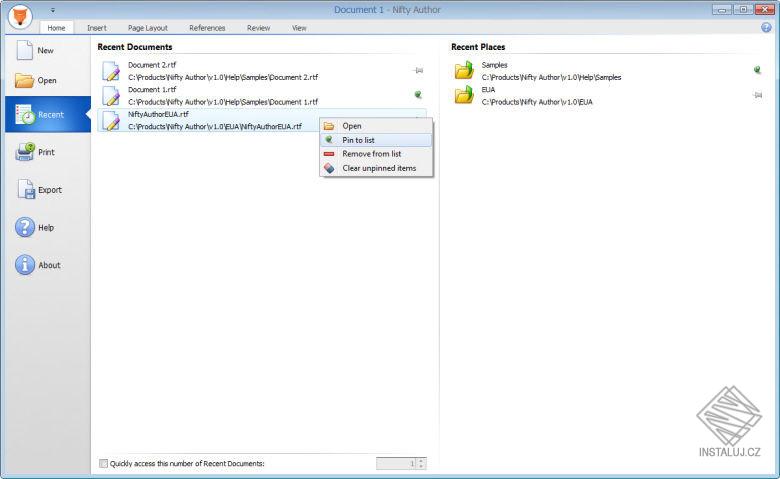780x479 pixels.
Task: Click the Document 1.rtf file icon
Action: tap(111, 96)
